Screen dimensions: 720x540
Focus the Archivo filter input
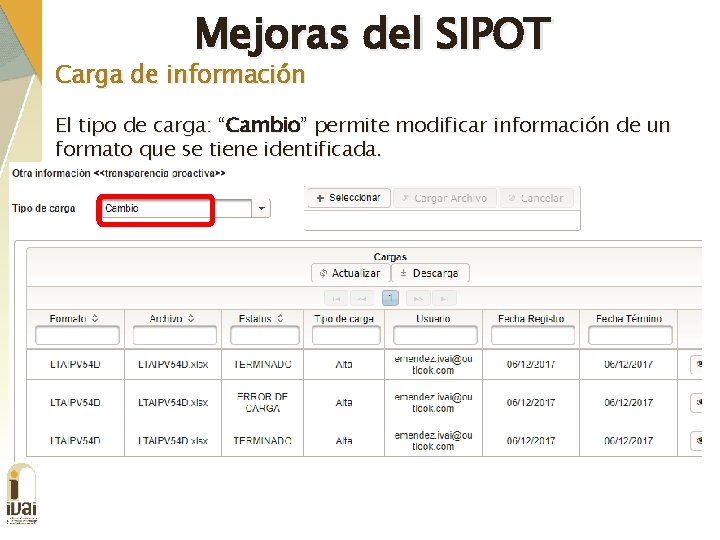tap(174, 335)
